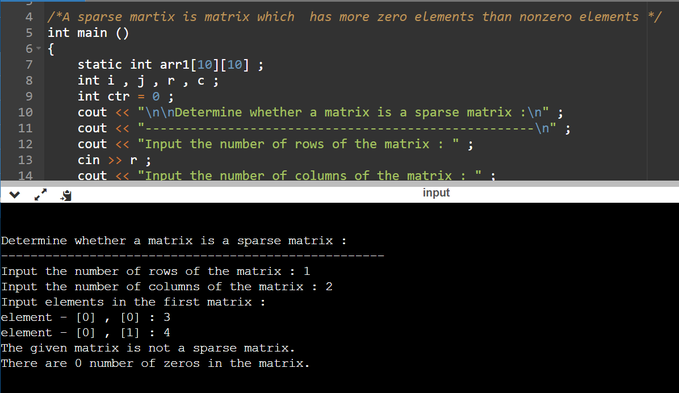Click line number 7 in the gutter
The width and height of the screenshot is (679, 393).
pos(29,65)
